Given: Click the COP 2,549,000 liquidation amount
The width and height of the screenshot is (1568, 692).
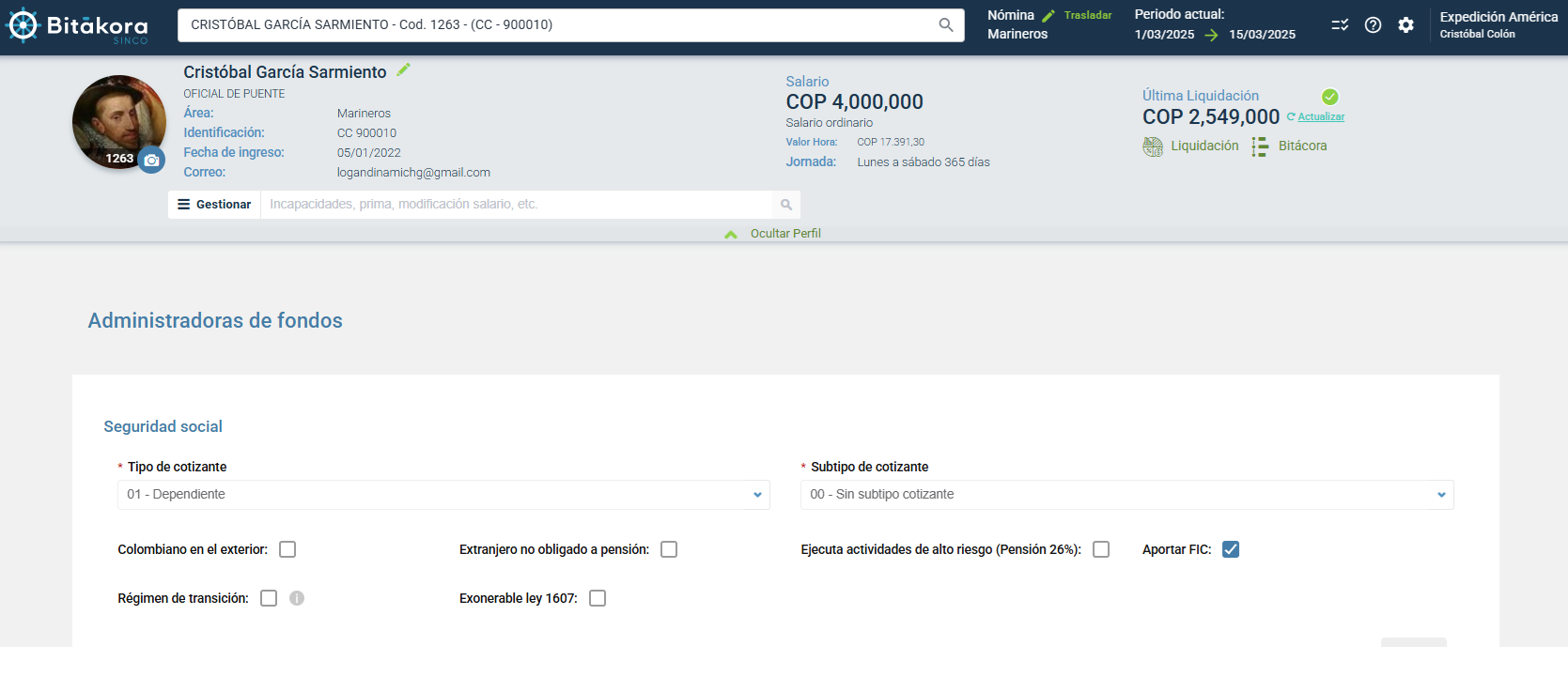Looking at the screenshot, I should 1211,117.
